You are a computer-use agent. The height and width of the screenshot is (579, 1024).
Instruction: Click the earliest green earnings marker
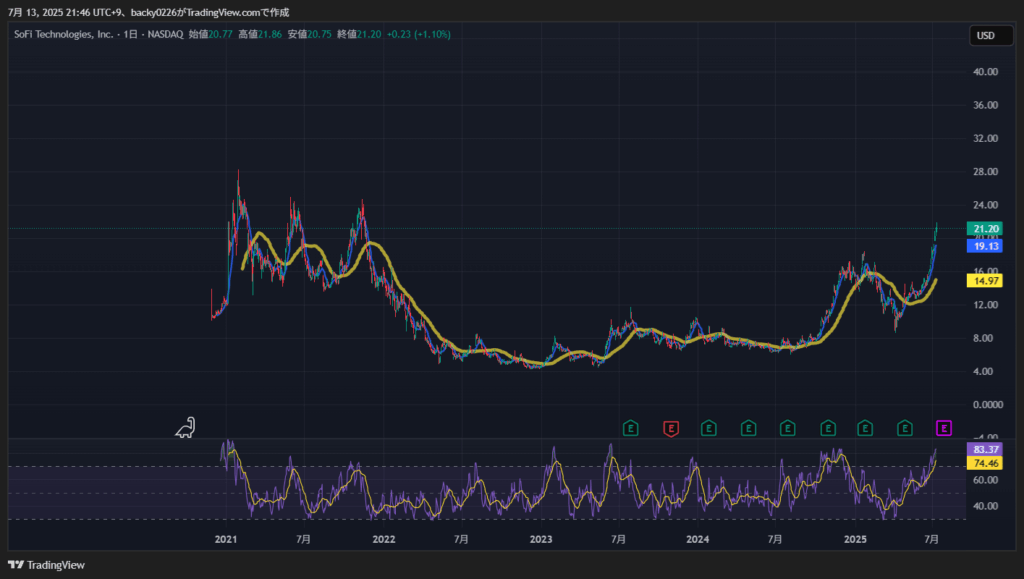pyautogui.click(x=630, y=428)
